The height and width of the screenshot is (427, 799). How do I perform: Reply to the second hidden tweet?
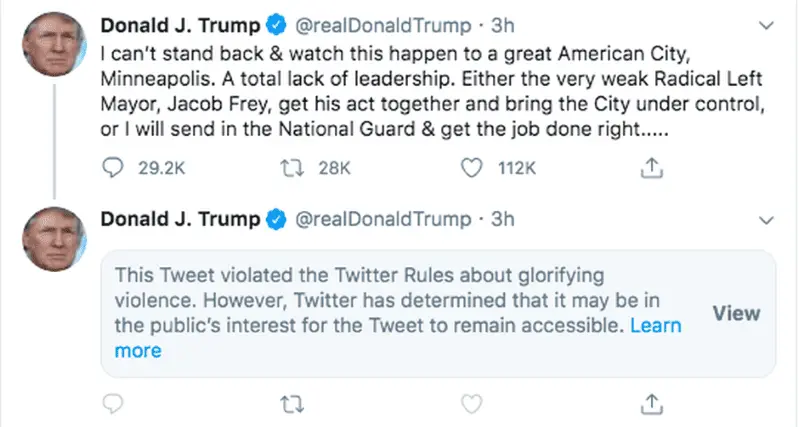pos(113,403)
